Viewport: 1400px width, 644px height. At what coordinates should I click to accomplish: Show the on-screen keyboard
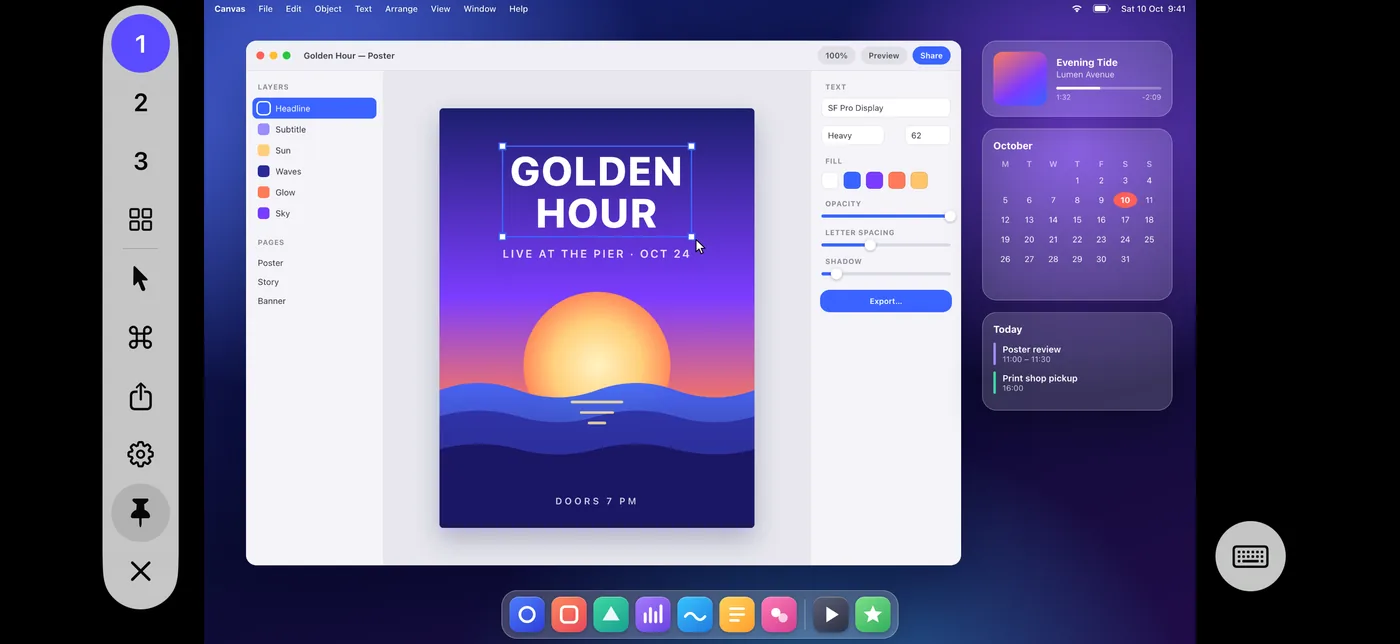[1250, 556]
